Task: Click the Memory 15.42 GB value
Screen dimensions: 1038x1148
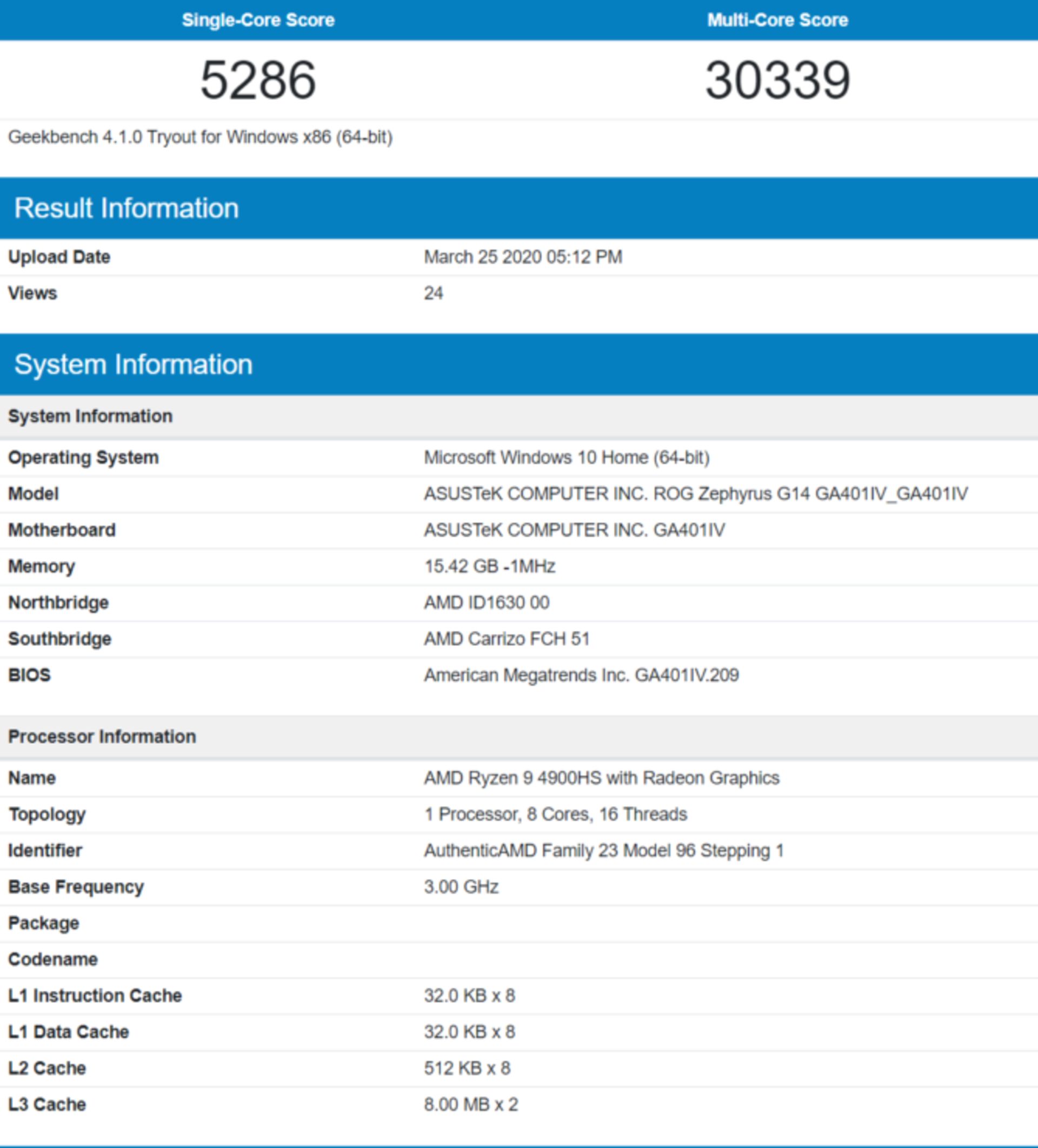Action: (x=489, y=566)
